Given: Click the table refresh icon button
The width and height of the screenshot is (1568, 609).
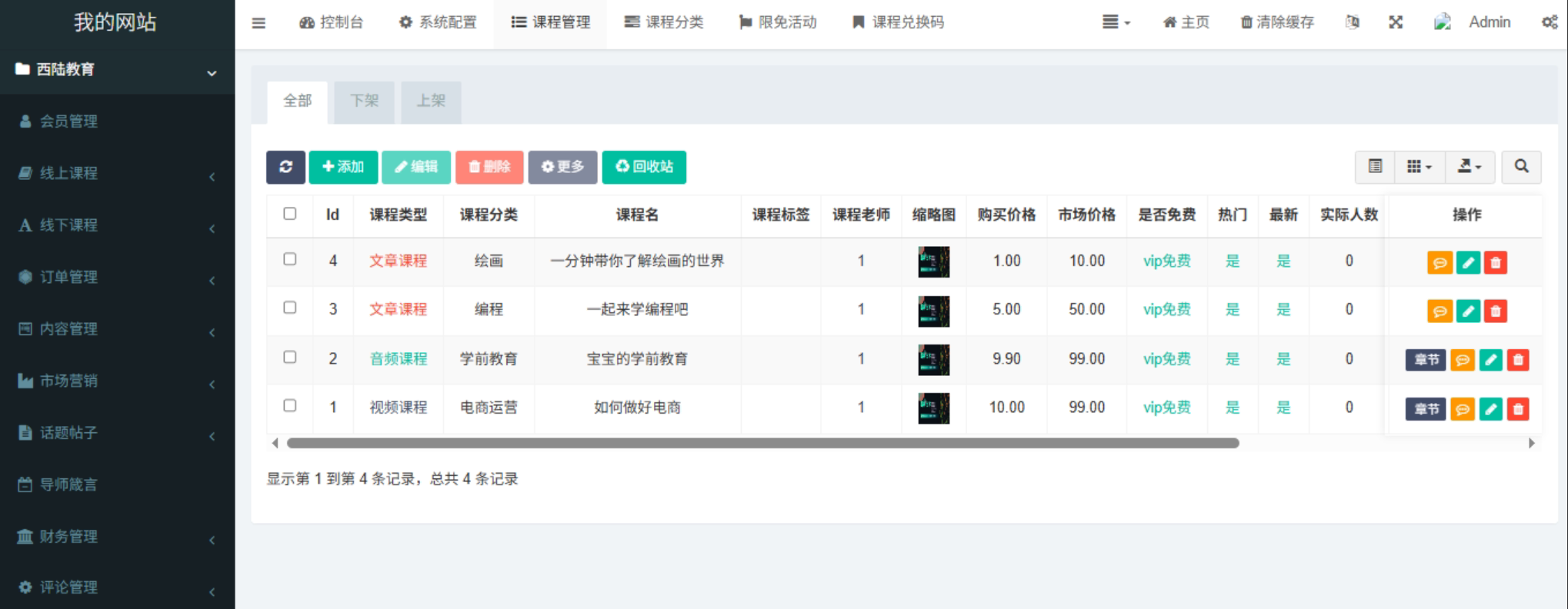Looking at the screenshot, I should click(285, 167).
